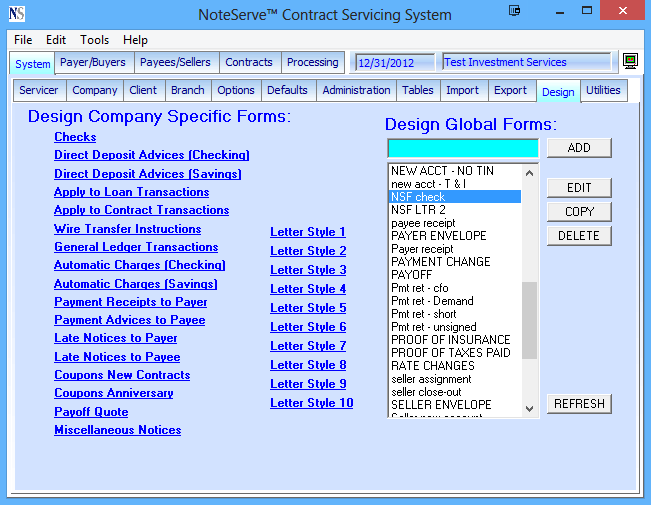651x505 pixels.
Task: Select PAYER ENVELOPE in the forms list
Action: tap(438, 236)
